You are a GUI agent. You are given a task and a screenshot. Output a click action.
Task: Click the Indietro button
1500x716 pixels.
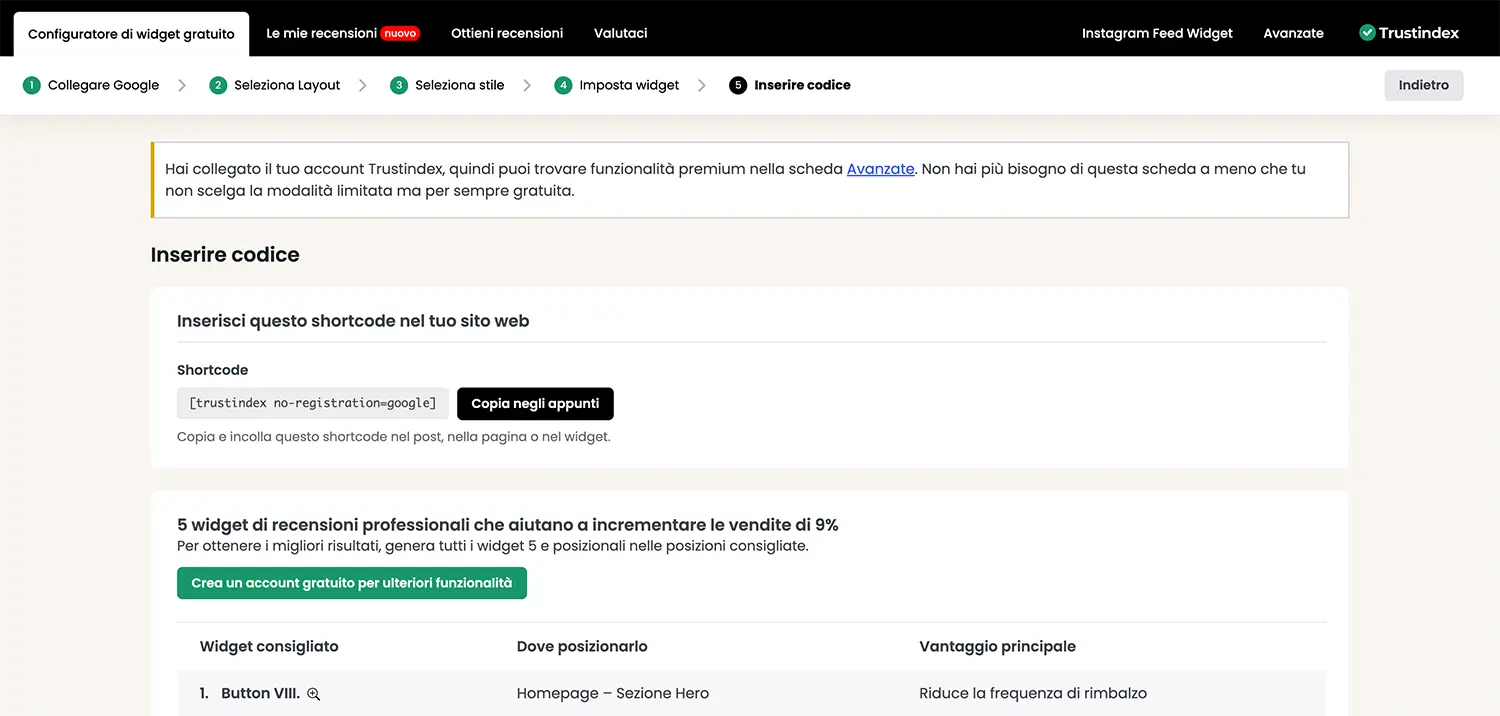(1424, 85)
